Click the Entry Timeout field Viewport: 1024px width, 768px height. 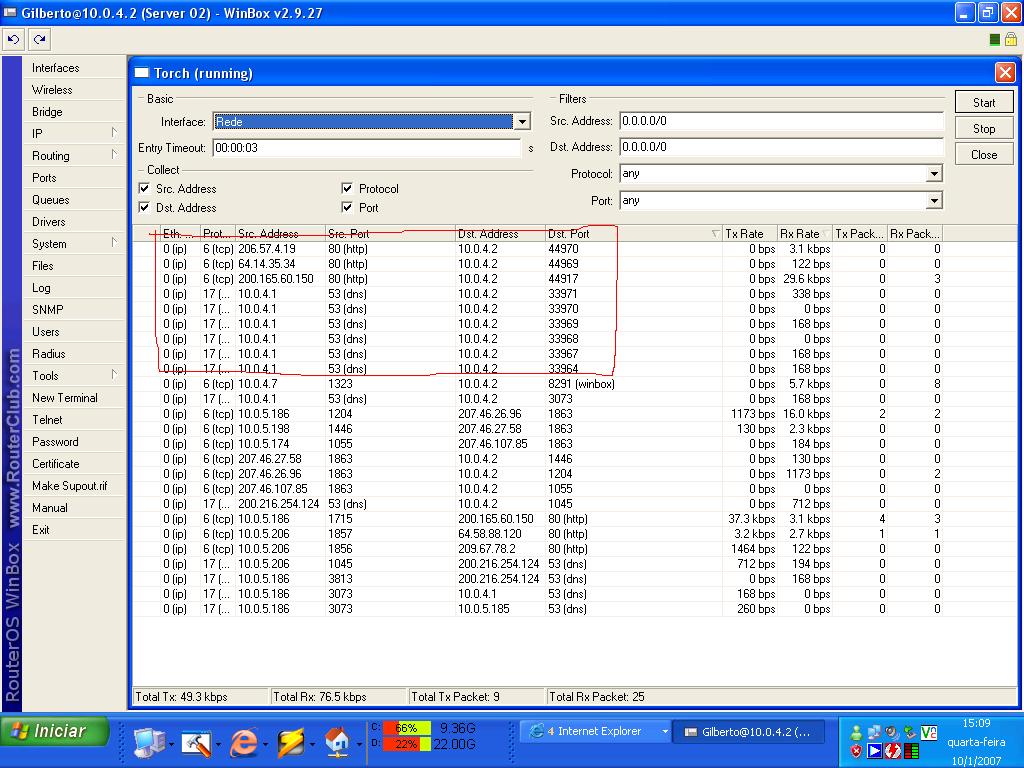pos(366,148)
